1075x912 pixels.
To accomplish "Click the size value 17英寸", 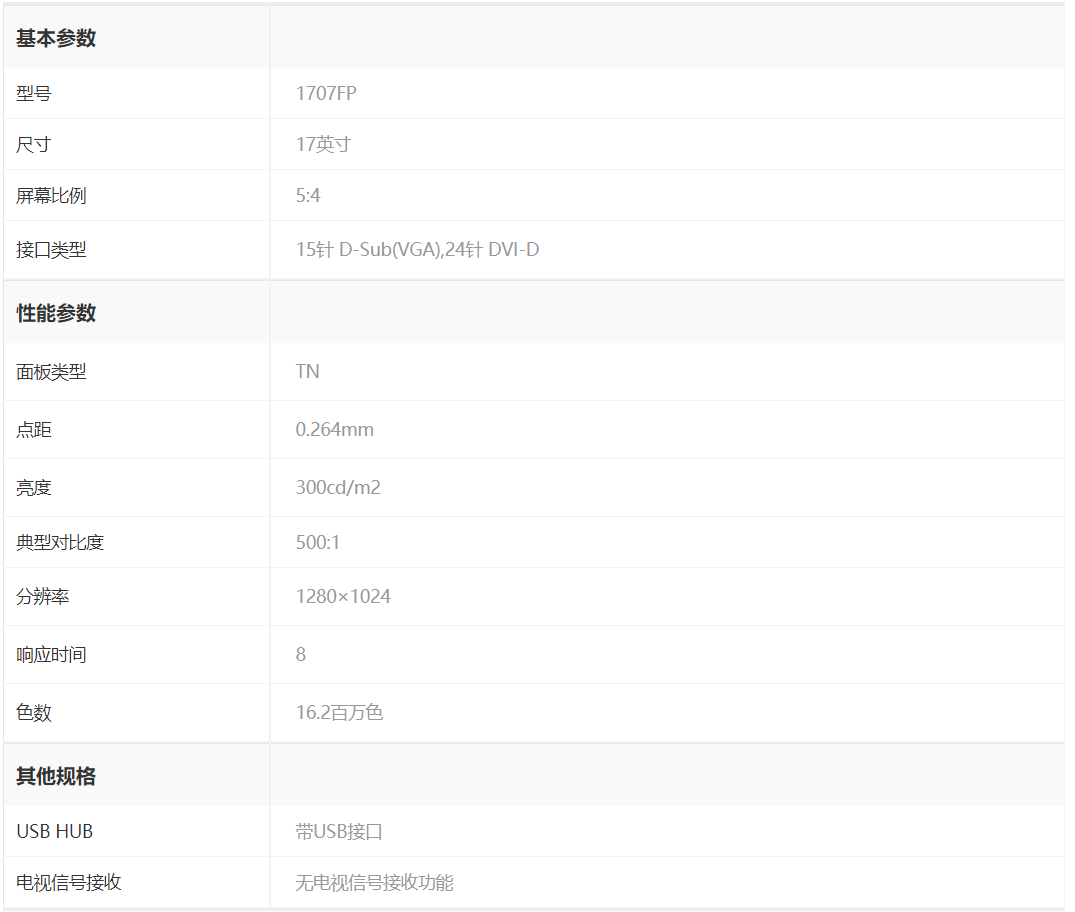I will click(324, 145).
